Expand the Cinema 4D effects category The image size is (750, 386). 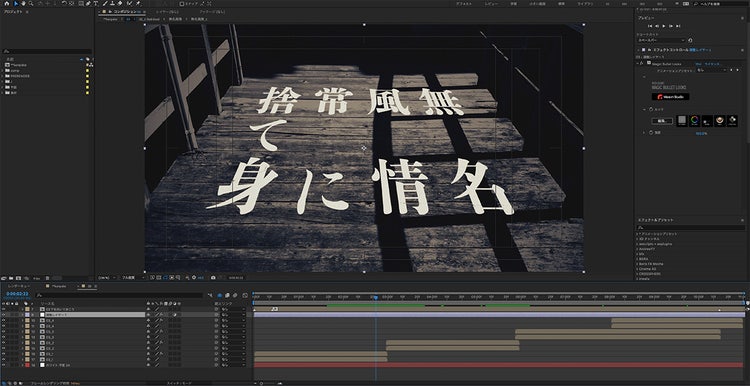(x=637, y=268)
